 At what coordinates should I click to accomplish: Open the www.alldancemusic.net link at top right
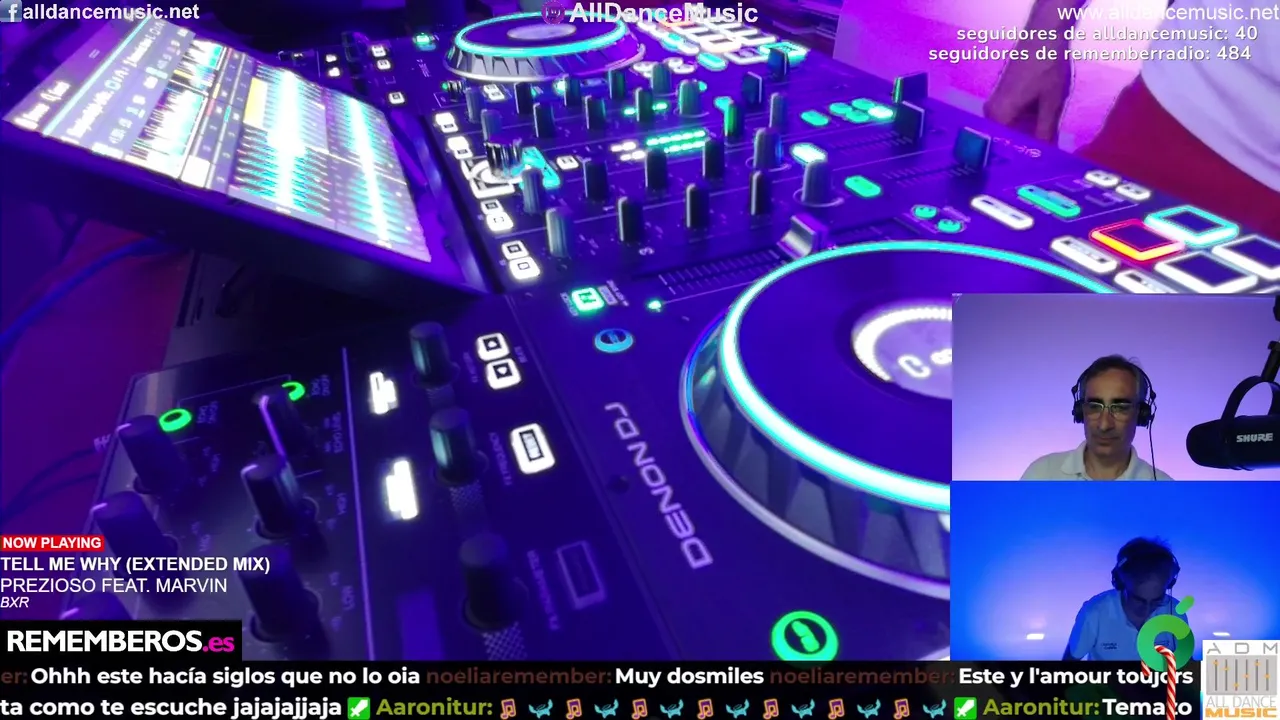point(1168,13)
